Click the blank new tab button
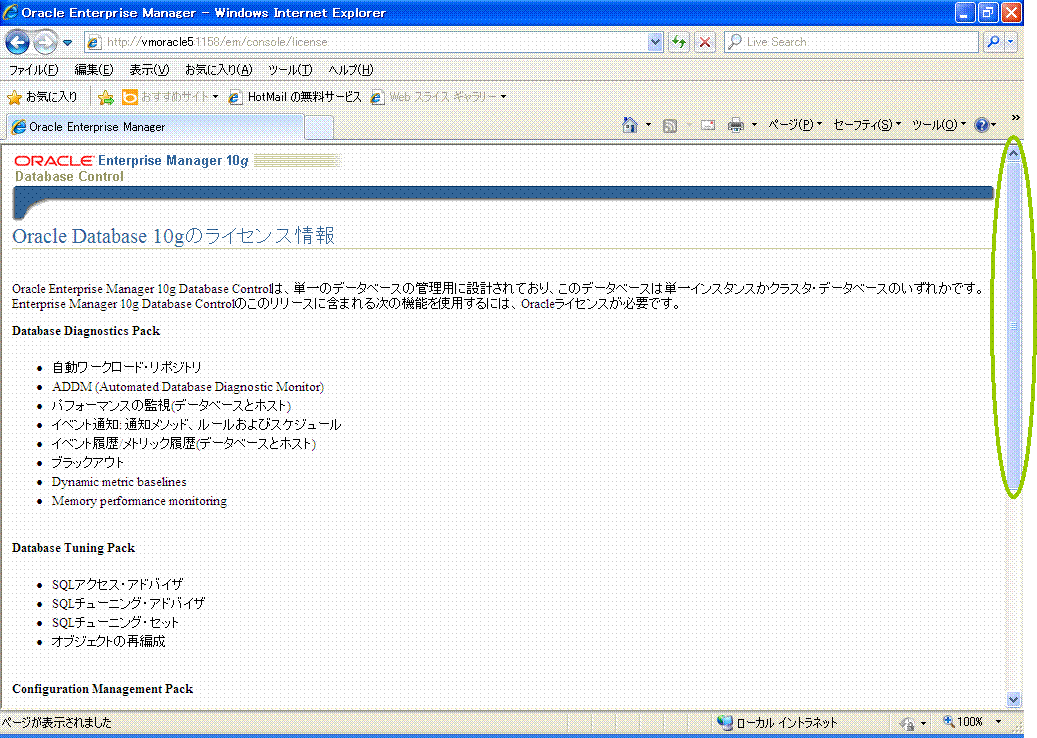The width and height of the screenshot is (1037, 738). [x=319, y=127]
